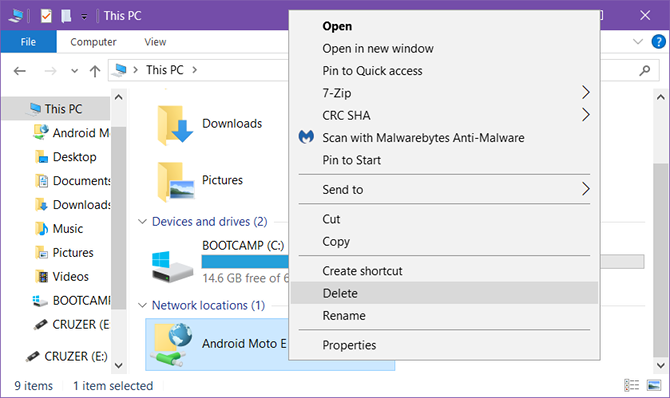Expand the ribbon with the chevron
This screenshot has width=670, height=398.
tap(638, 41)
